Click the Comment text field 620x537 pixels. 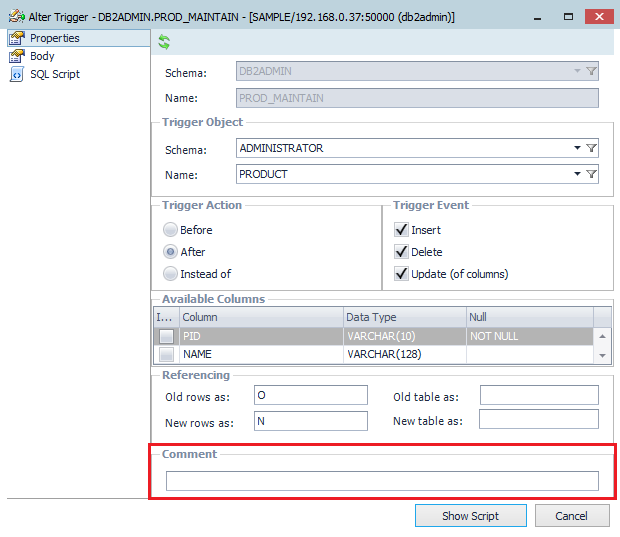382,481
